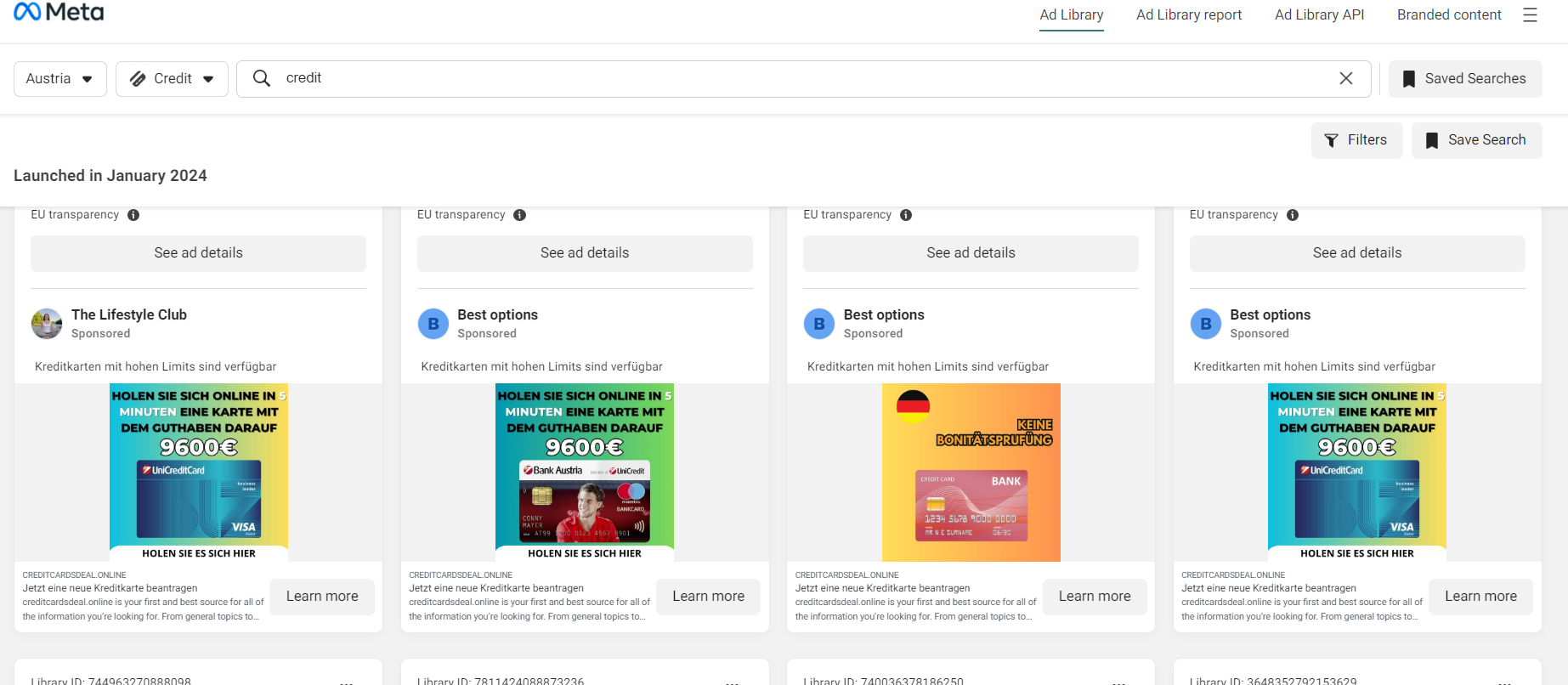Open the Ad Library API tab

[1319, 14]
